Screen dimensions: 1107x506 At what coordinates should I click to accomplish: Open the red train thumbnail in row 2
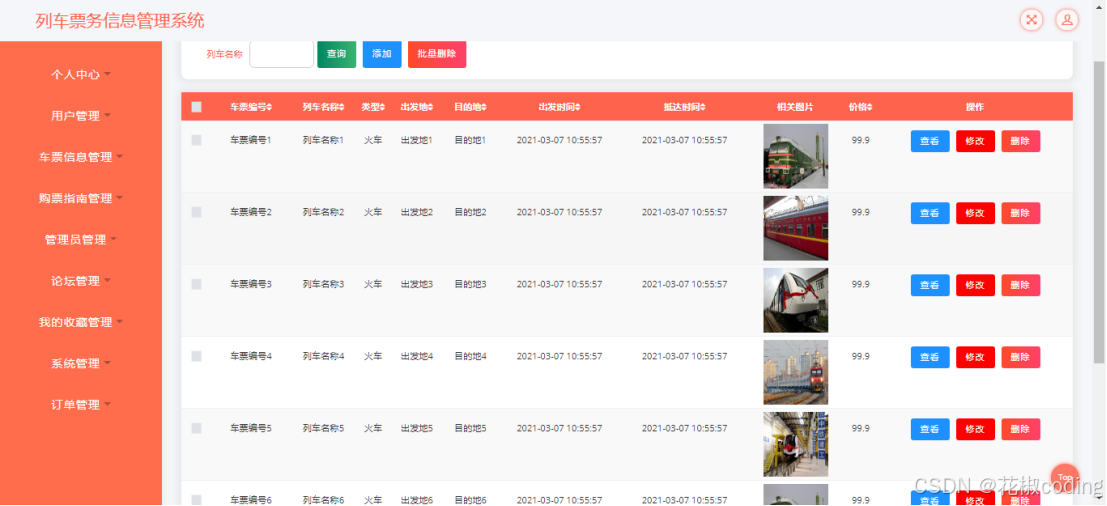tap(795, 228)
